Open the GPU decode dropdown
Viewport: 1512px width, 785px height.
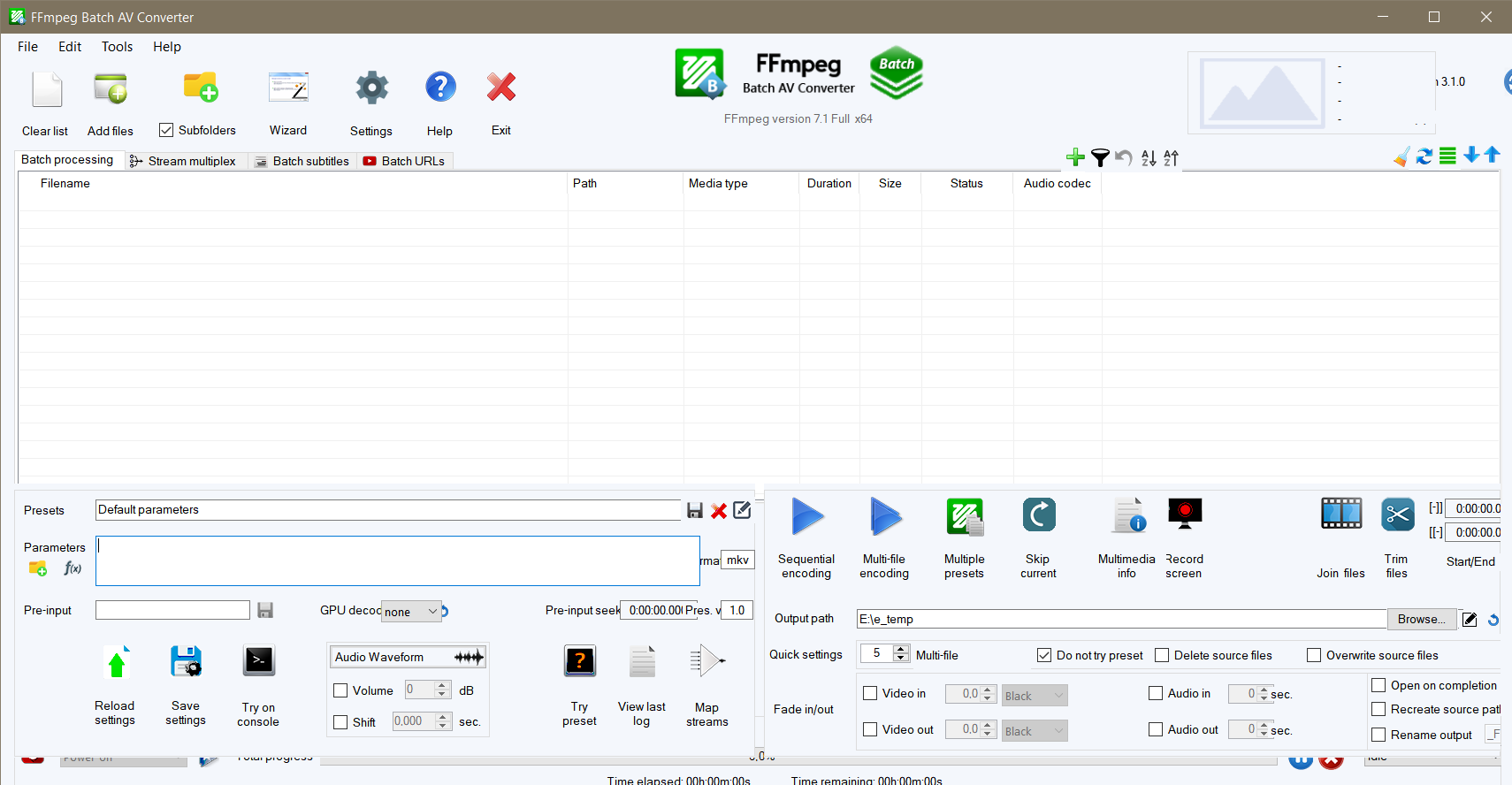(x=411, y=611)
